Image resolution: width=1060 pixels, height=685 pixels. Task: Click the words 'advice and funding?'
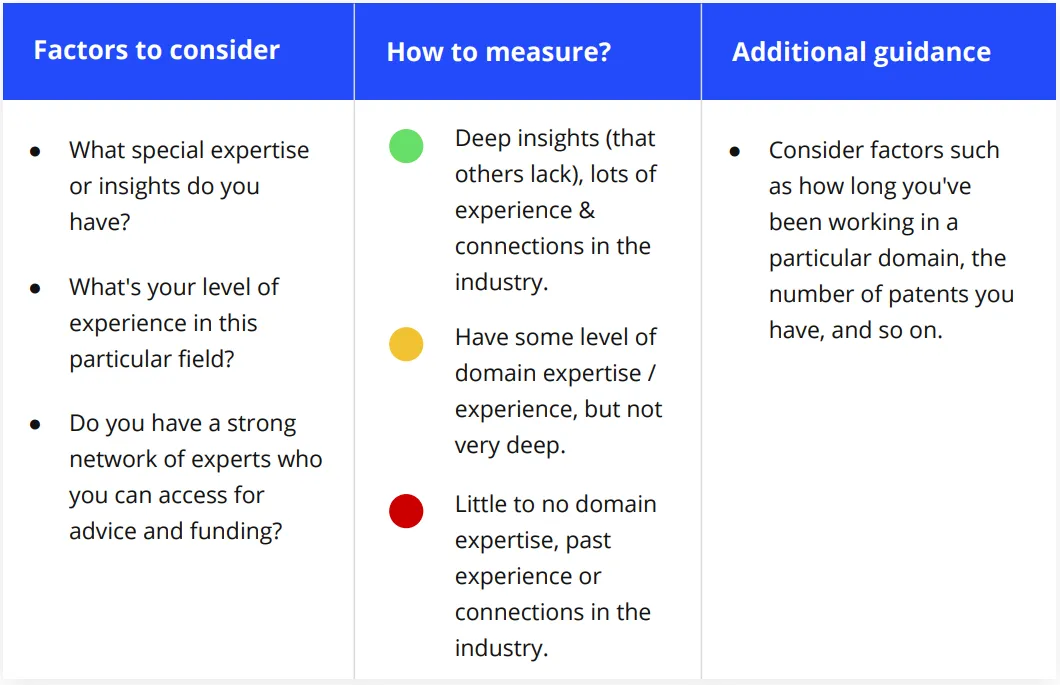pos(176,531)
